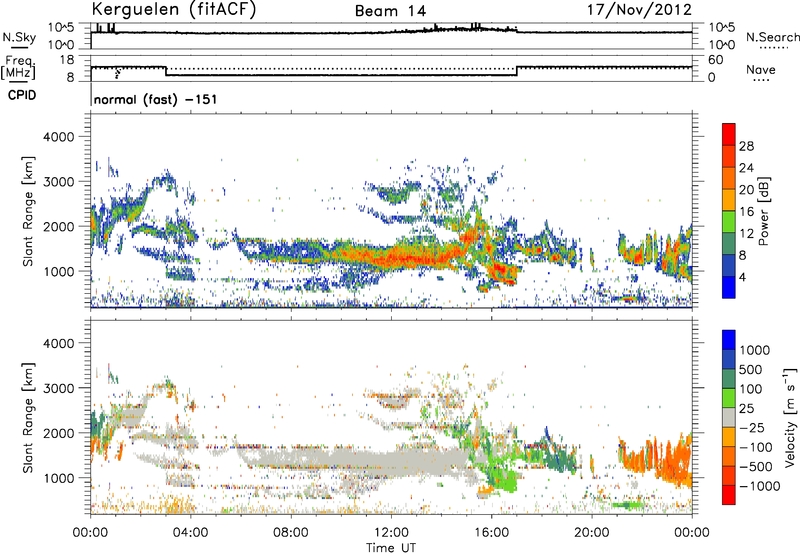Click the blue bottom of power colorbar
Image resolution: width=800 pixels, height=554 pixels.
pyautogui.click(x=729, y=288)
